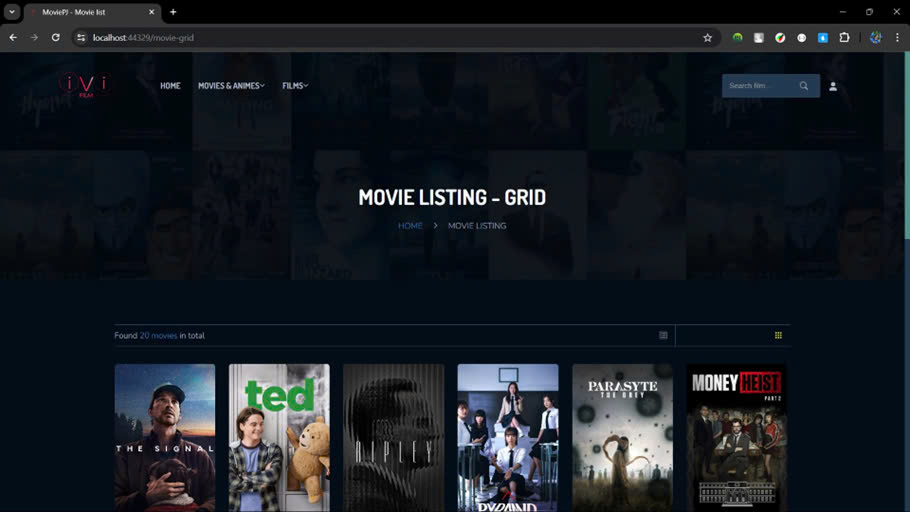This screenshot has width=910, height=512.
Task: Open The Signal movie poster
Action: coord(165,438)
